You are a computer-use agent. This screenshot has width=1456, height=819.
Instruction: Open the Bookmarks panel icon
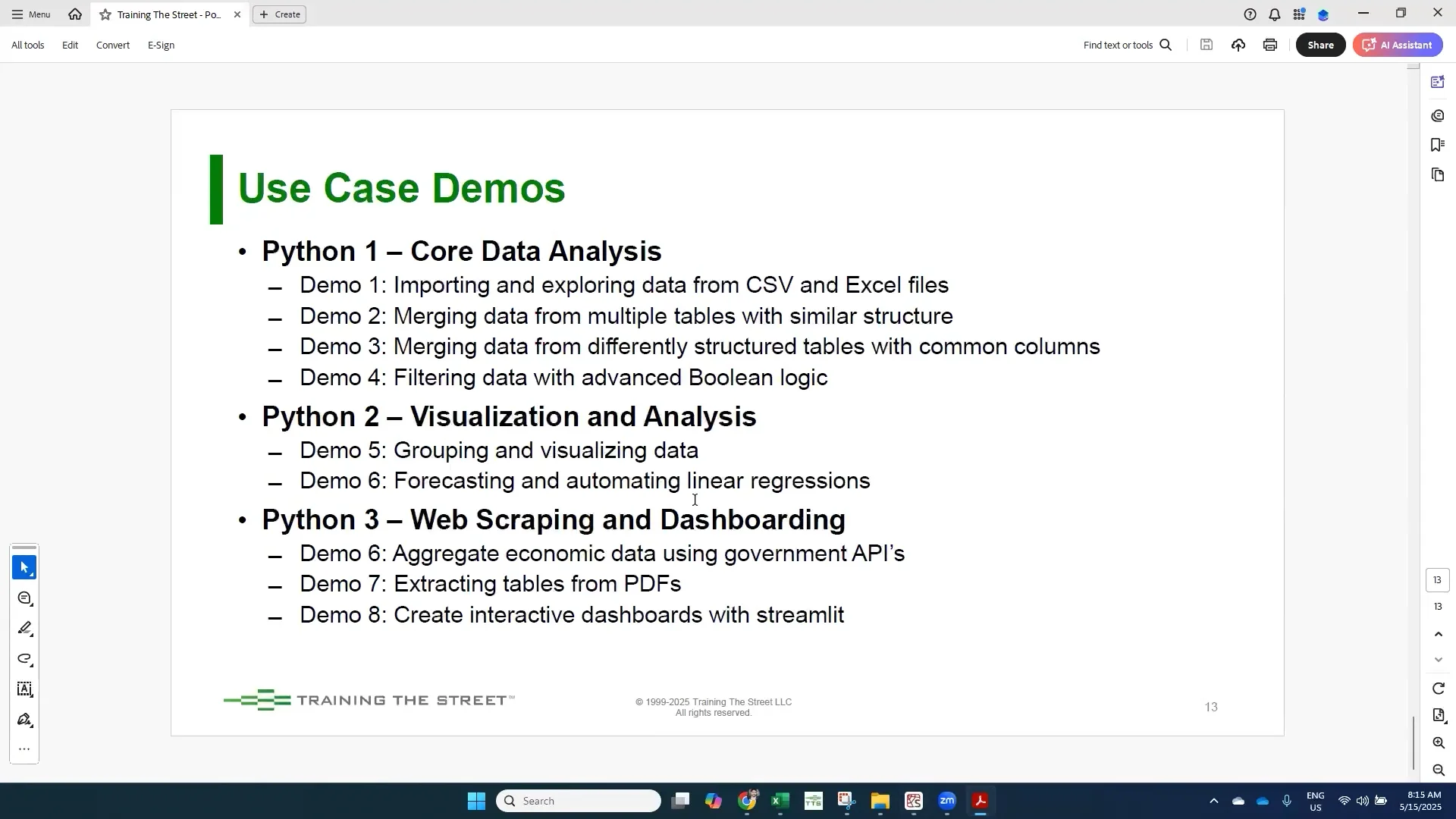(x=1438, y=145)
